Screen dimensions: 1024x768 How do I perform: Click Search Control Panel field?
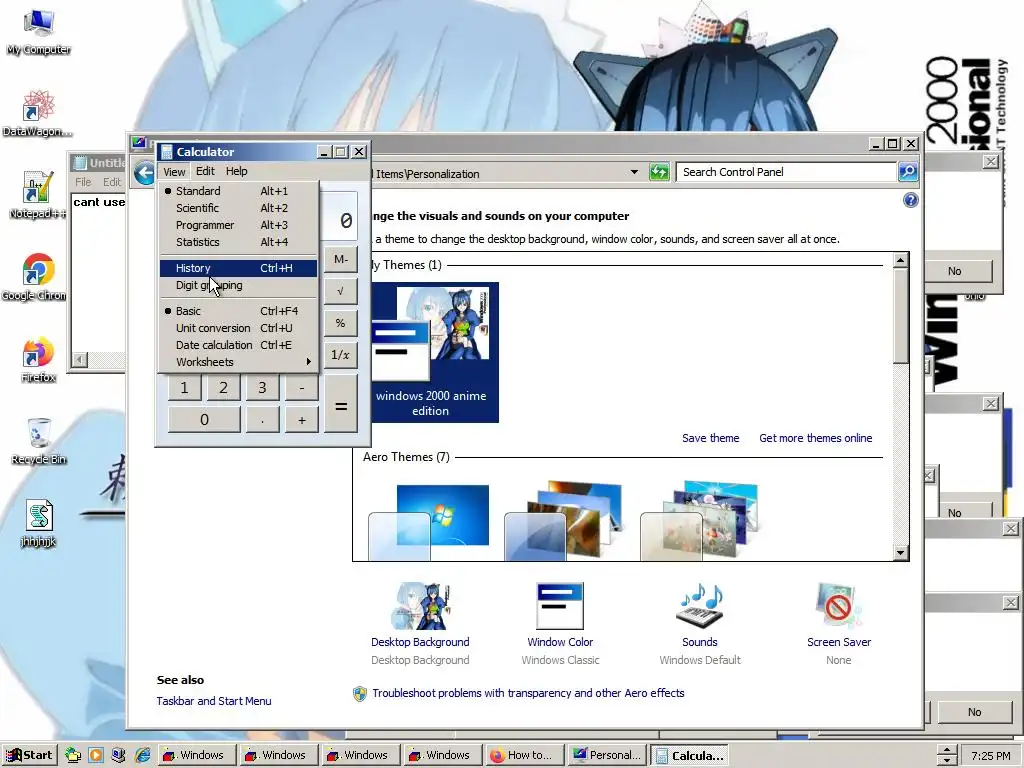click(786, 172)
